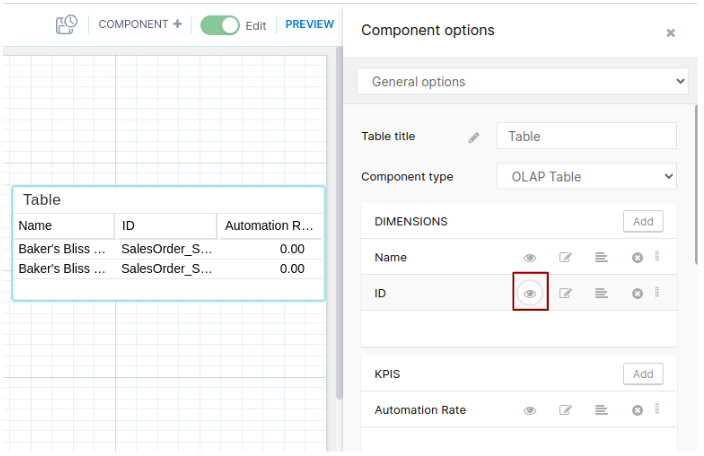The width and height of the screenshot is (704, 456).
Task: Open alignment options for Name dimension
Action: (x=601, y=258)
